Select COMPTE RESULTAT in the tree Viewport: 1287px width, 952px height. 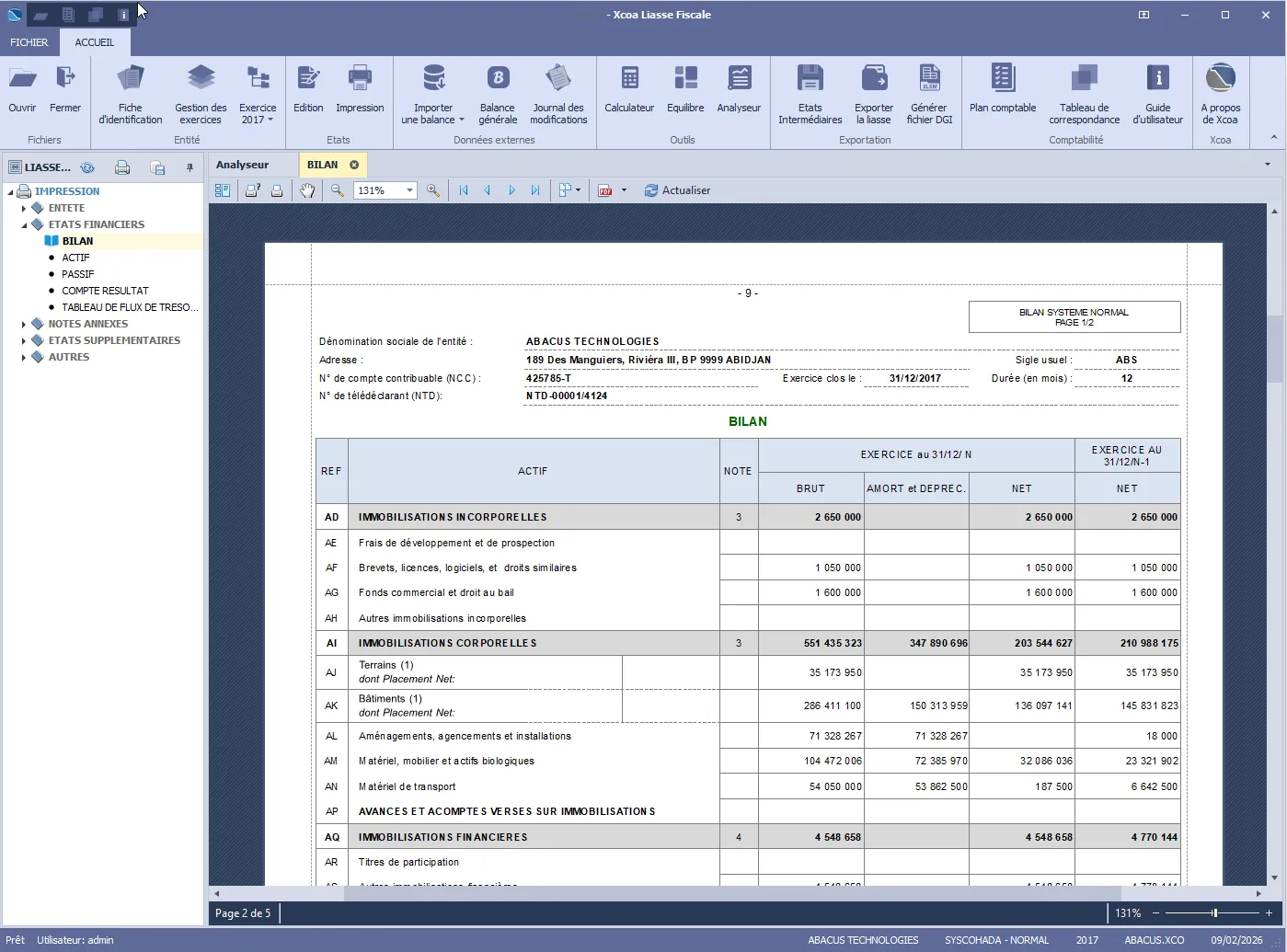(x=105, y=291)
